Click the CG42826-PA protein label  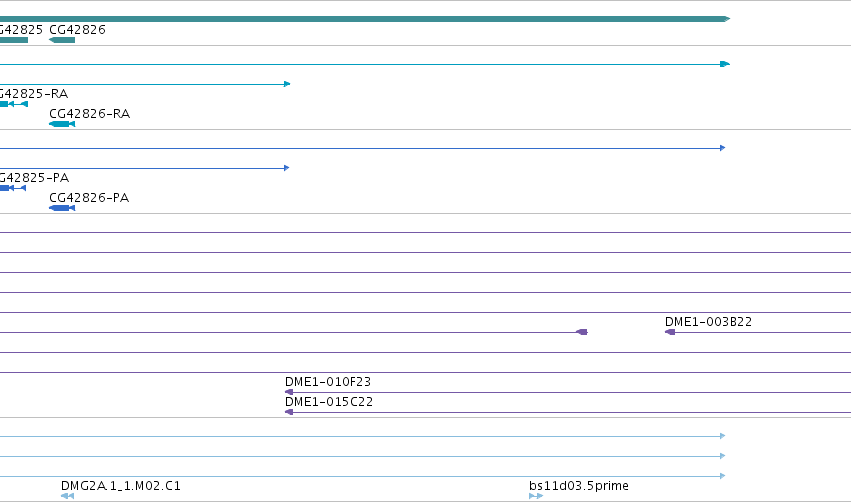point(90,198)
